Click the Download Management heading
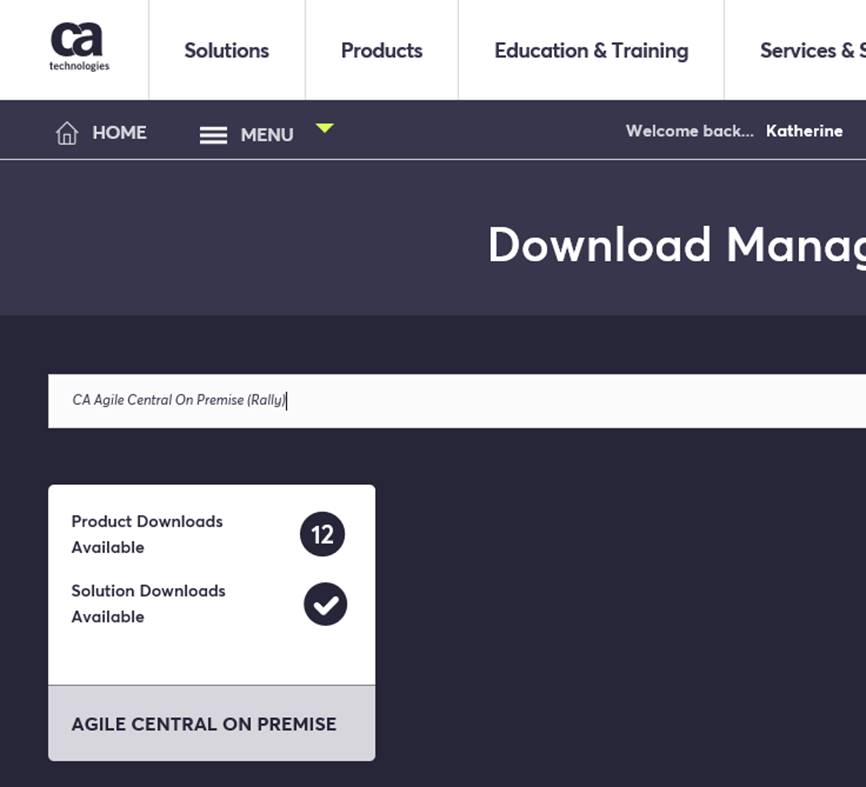 [677, 245]
